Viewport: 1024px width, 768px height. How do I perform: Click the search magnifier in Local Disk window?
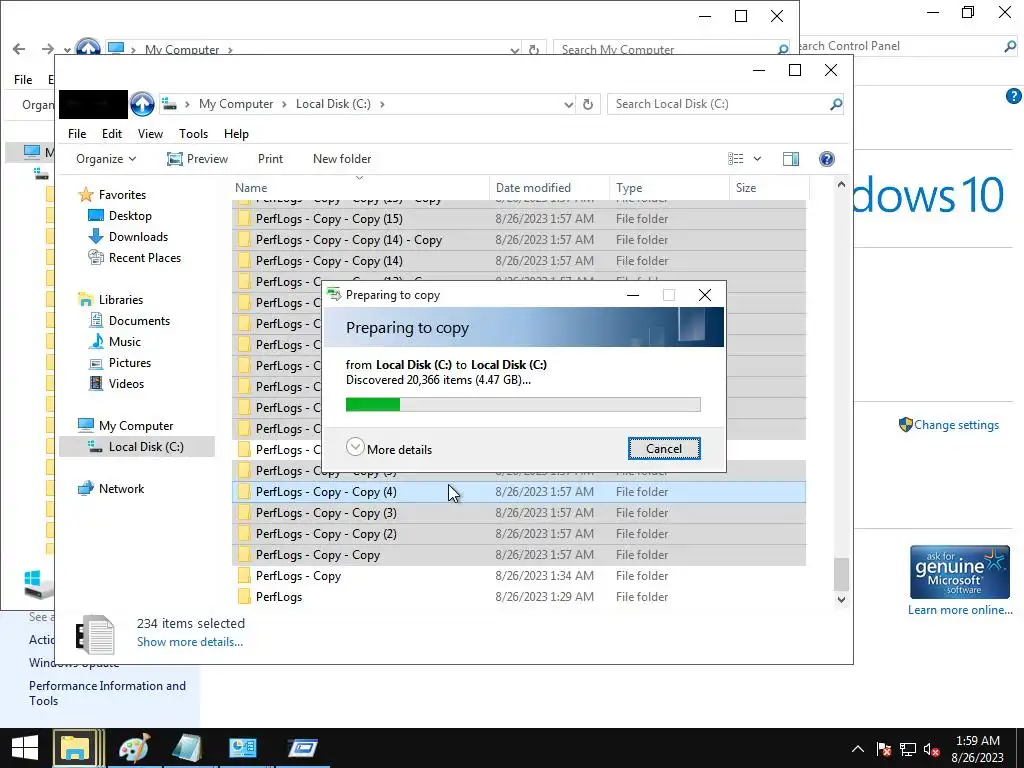click(x=835, y=104)
